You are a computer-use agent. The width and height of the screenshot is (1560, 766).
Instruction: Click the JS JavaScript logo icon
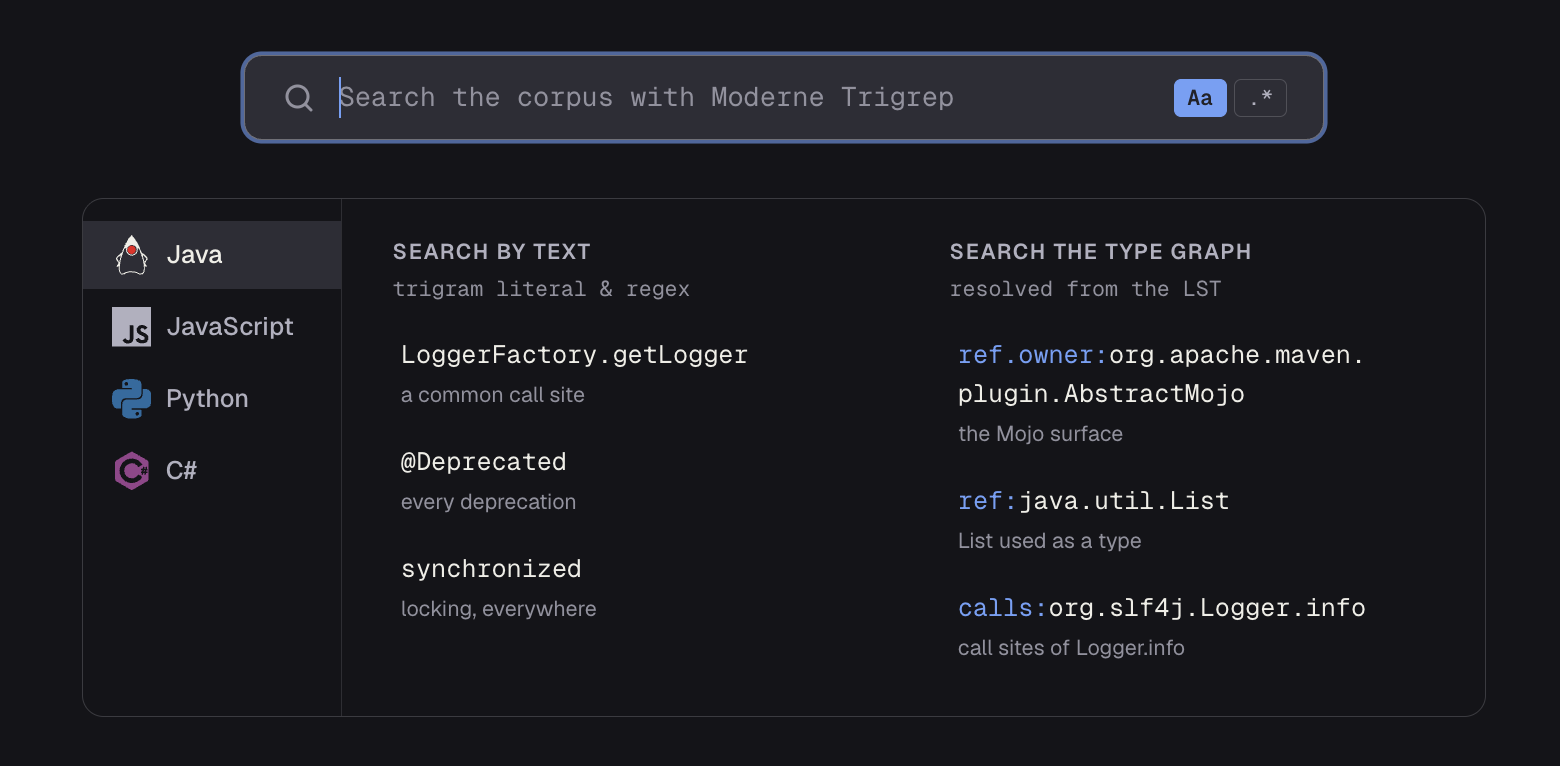point(131,327)
